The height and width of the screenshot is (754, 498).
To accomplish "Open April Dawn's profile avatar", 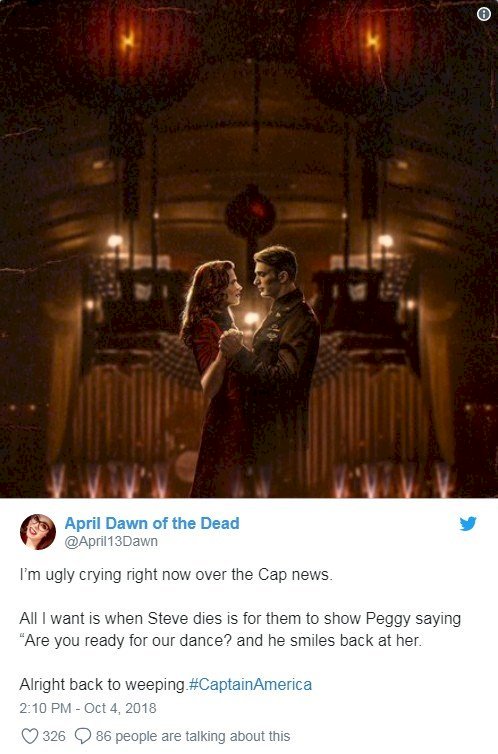I will (37, 531).
